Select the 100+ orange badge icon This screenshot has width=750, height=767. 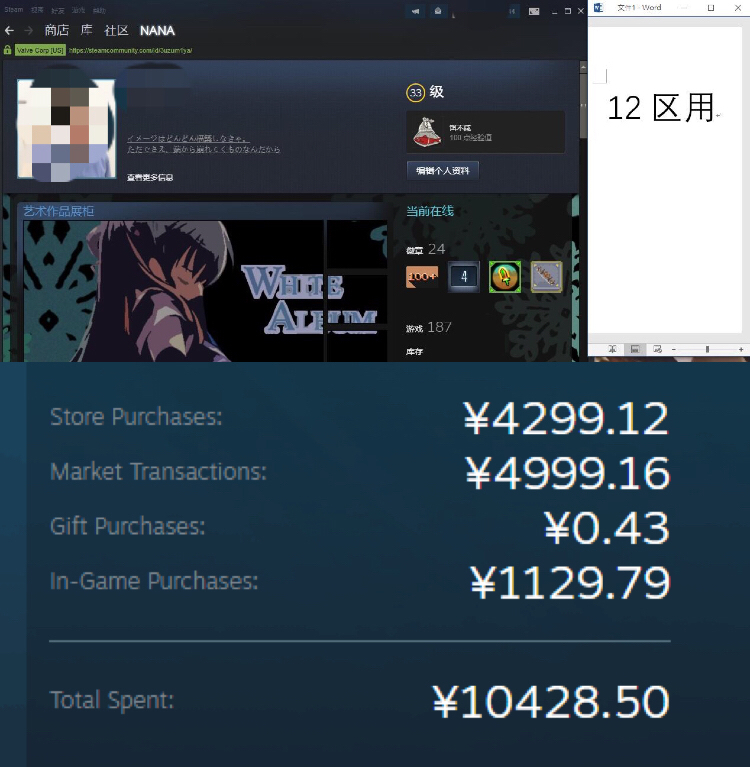coord(422,277)
